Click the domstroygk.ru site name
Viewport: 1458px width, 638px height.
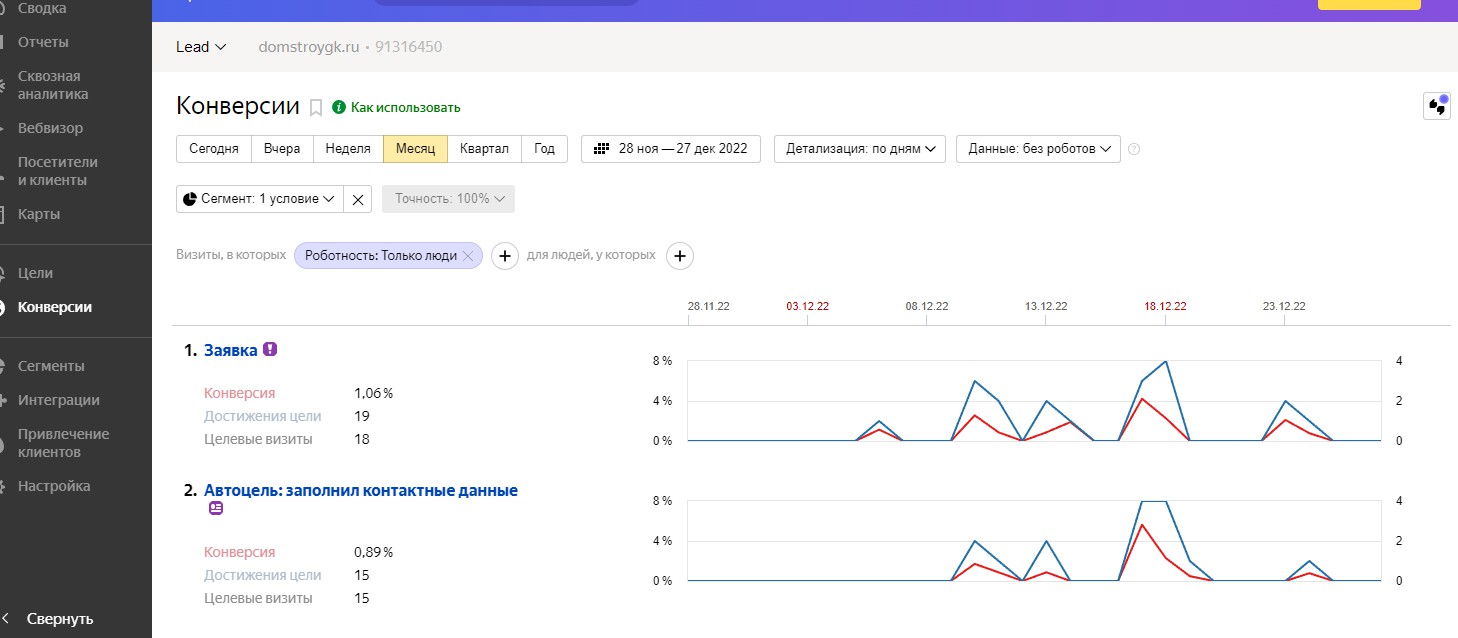click(x=309, y=46)
